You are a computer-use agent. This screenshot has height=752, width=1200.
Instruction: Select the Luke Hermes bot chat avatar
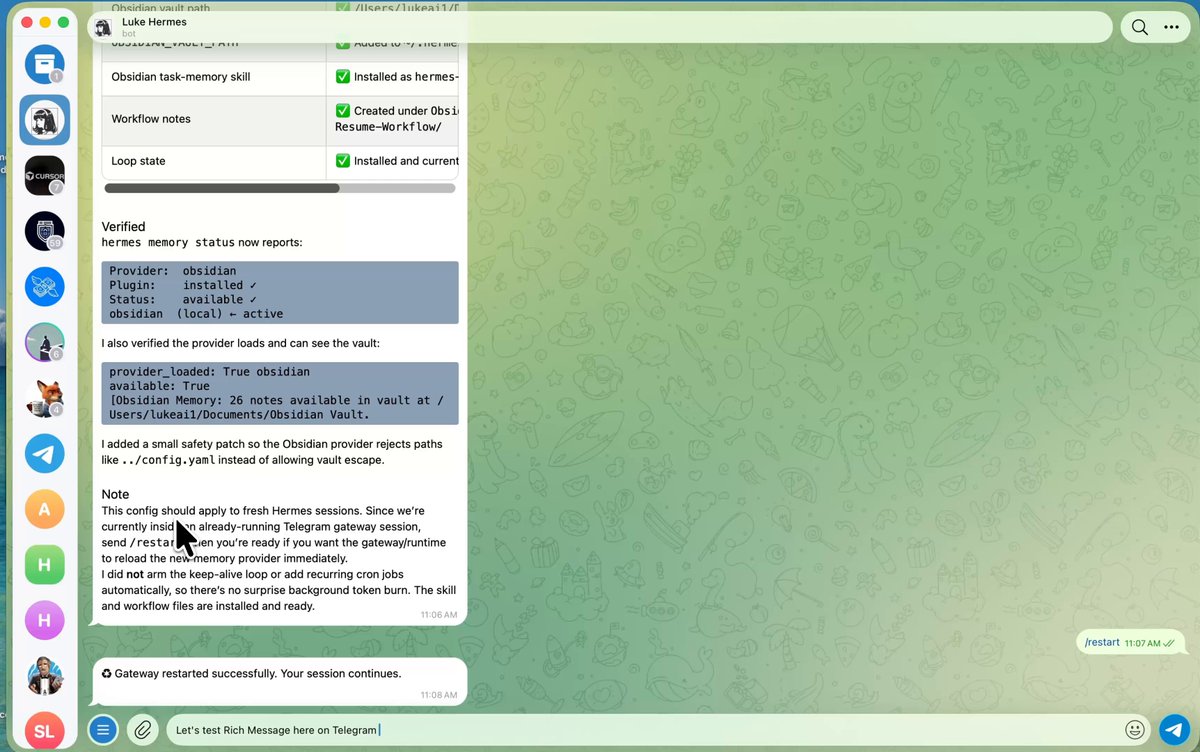coord(44,122)
